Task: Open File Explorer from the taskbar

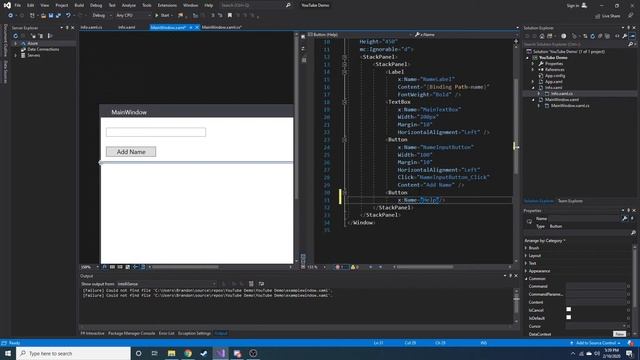Action: coord(171,353)
